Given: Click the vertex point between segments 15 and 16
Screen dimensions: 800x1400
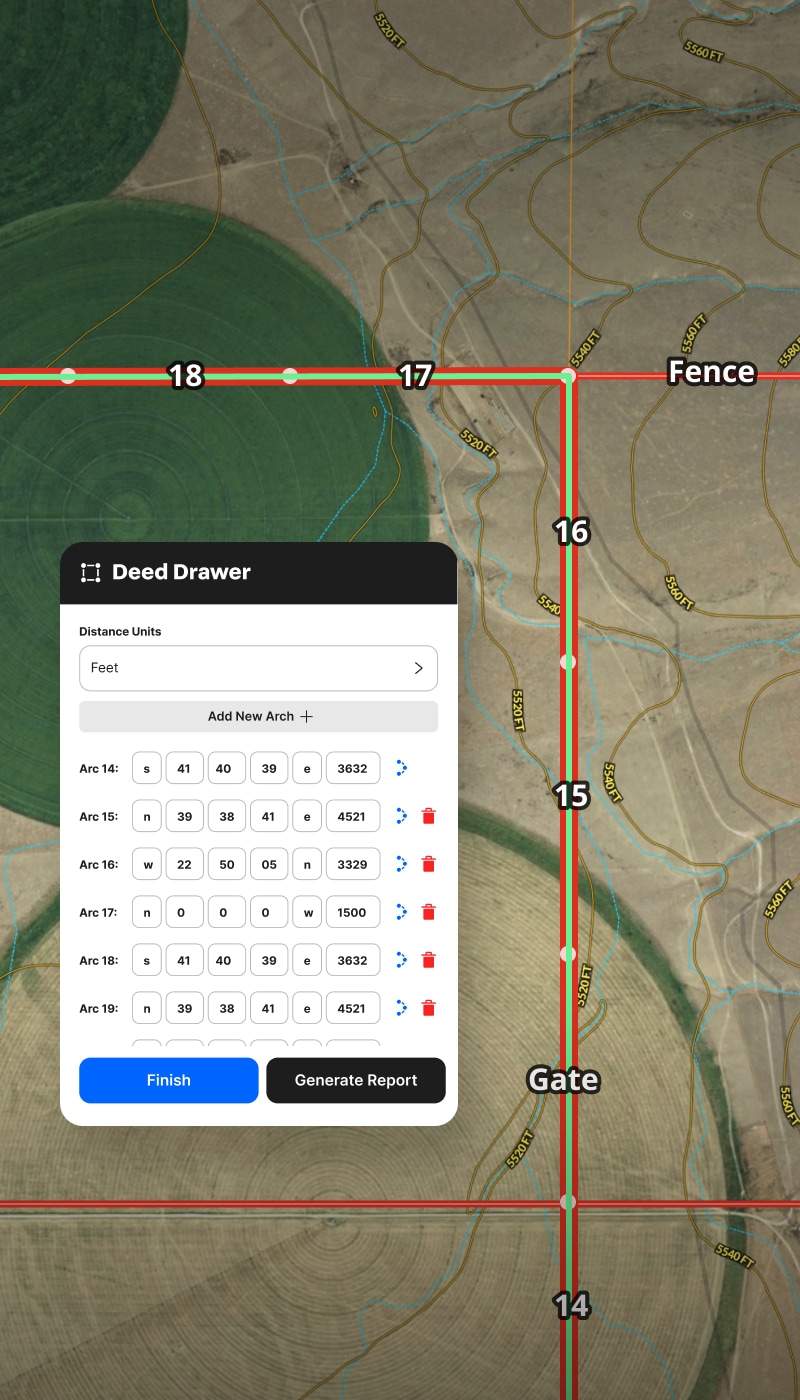Looking at the screenshot, I should click(x=568, y=662).
